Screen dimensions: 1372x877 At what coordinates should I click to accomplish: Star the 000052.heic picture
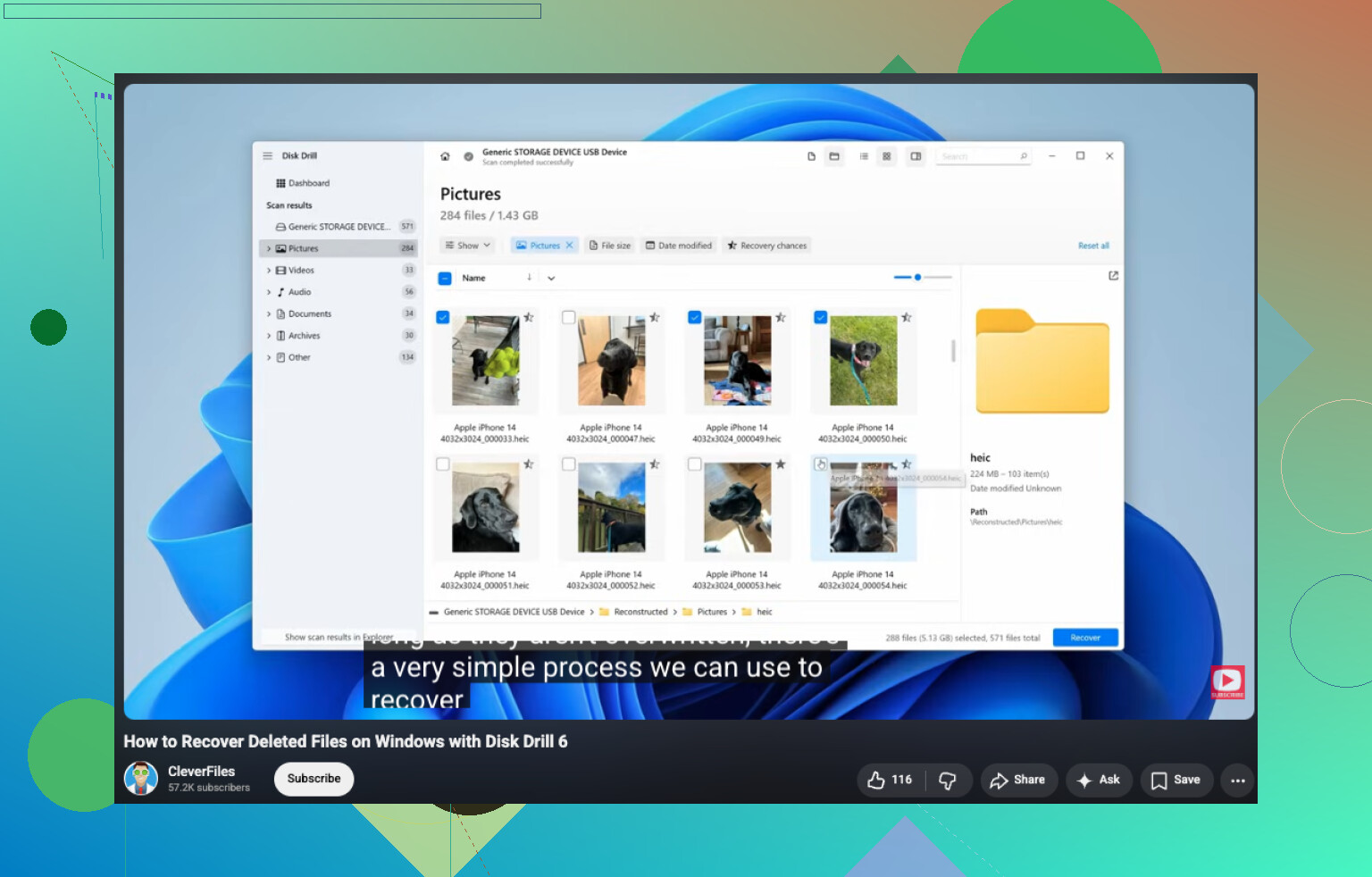655,464
